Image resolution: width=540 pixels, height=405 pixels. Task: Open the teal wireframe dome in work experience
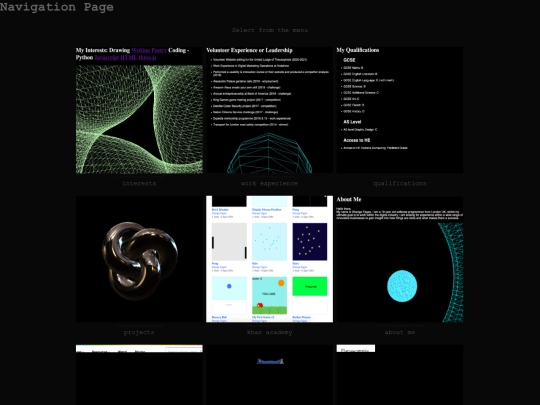269,154
